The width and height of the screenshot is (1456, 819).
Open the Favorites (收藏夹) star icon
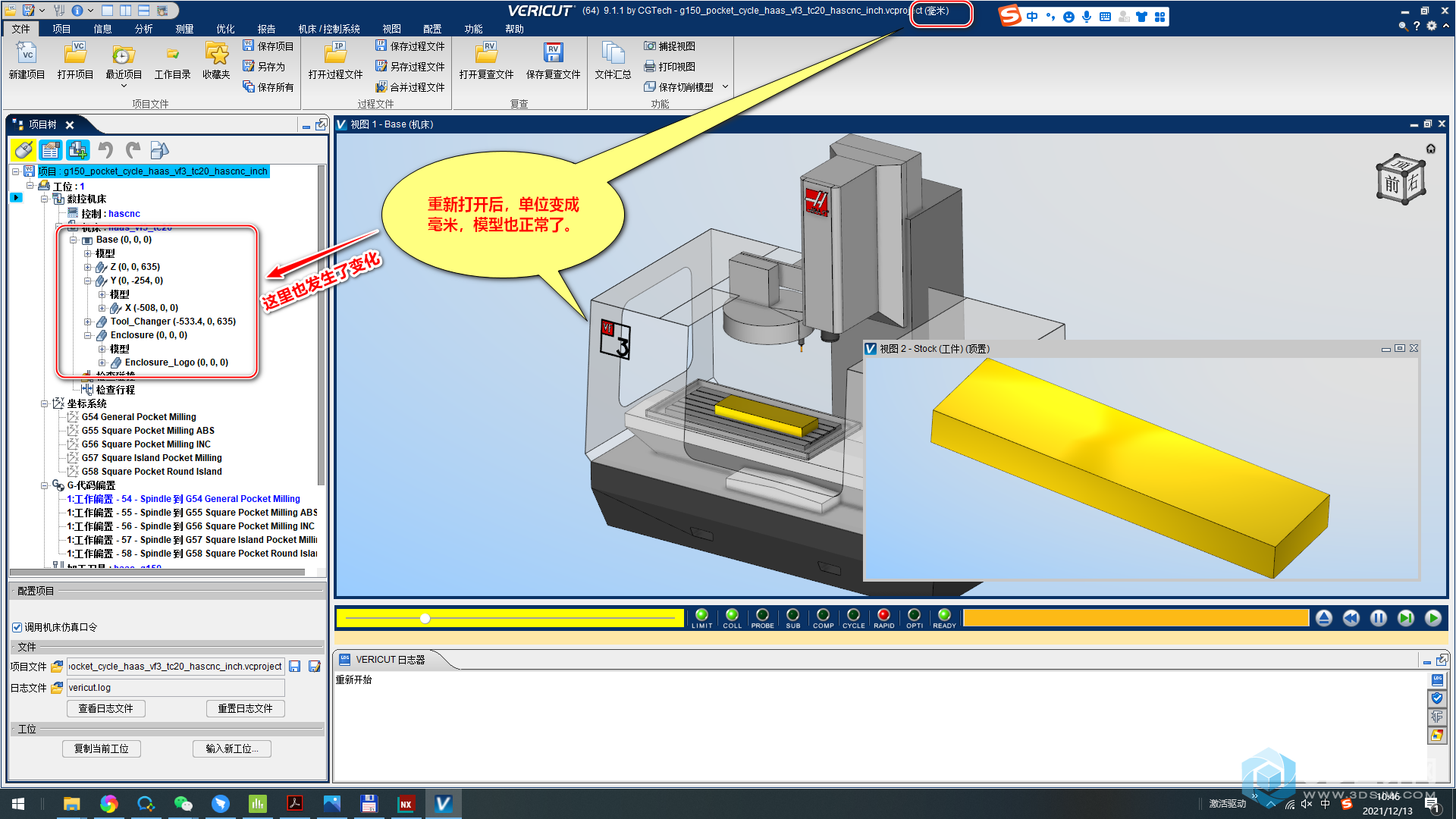[x=216, y=60]
